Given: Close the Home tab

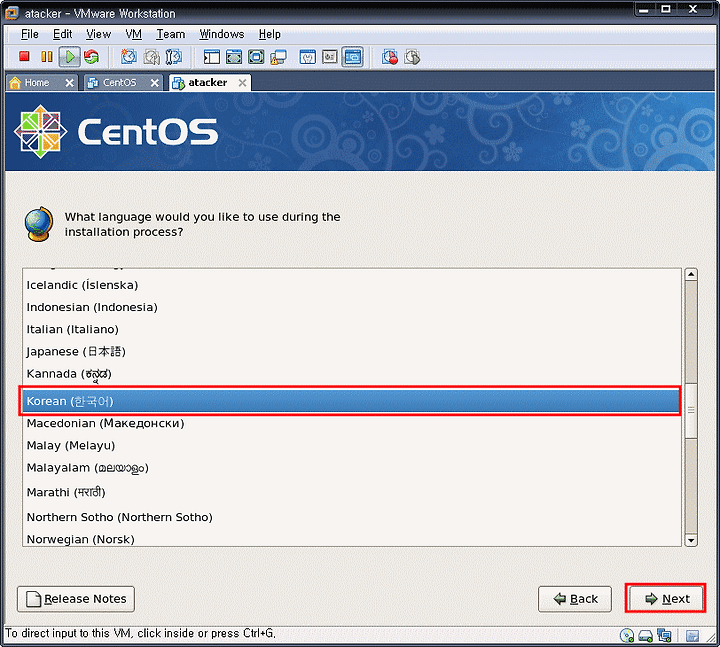Looking at the screenshot, I should (69, 83).
